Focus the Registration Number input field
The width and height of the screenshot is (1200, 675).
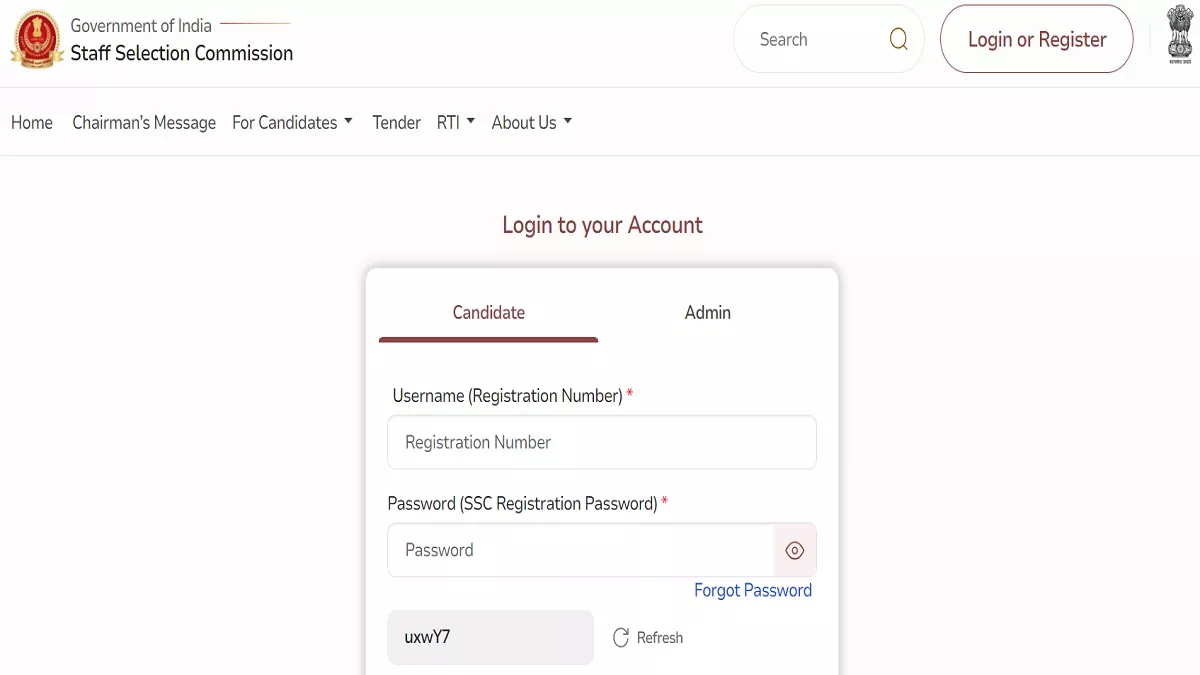coord(602,442)
